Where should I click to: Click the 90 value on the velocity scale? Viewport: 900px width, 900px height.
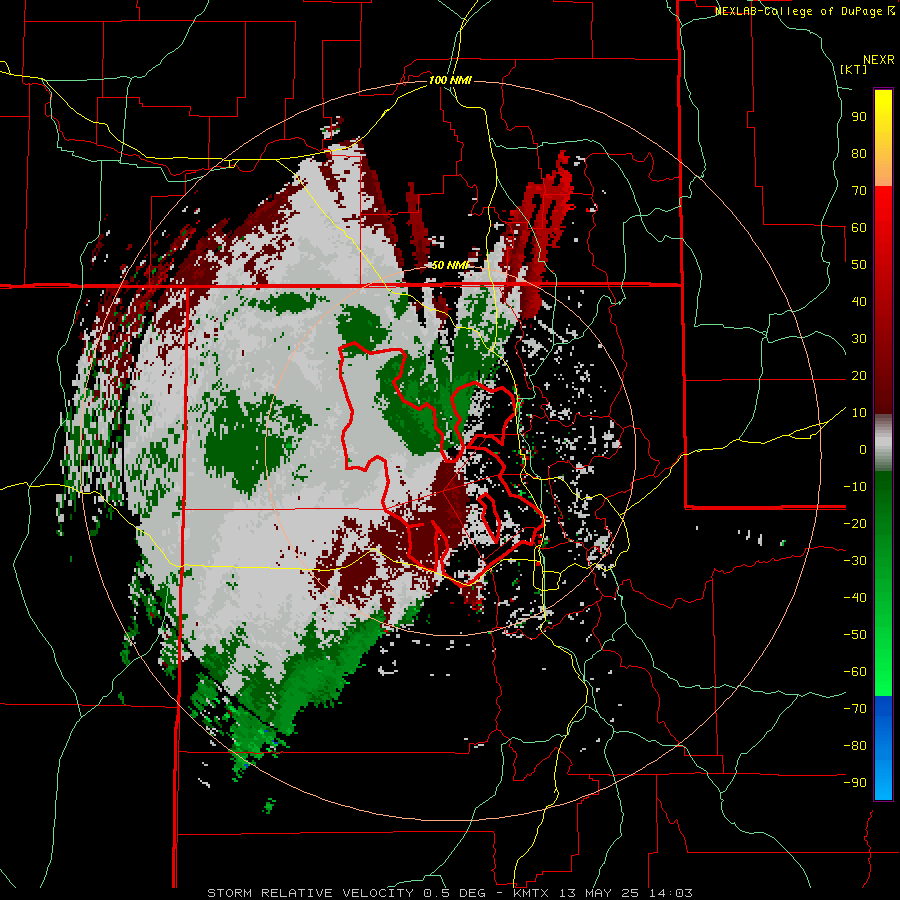859,117
